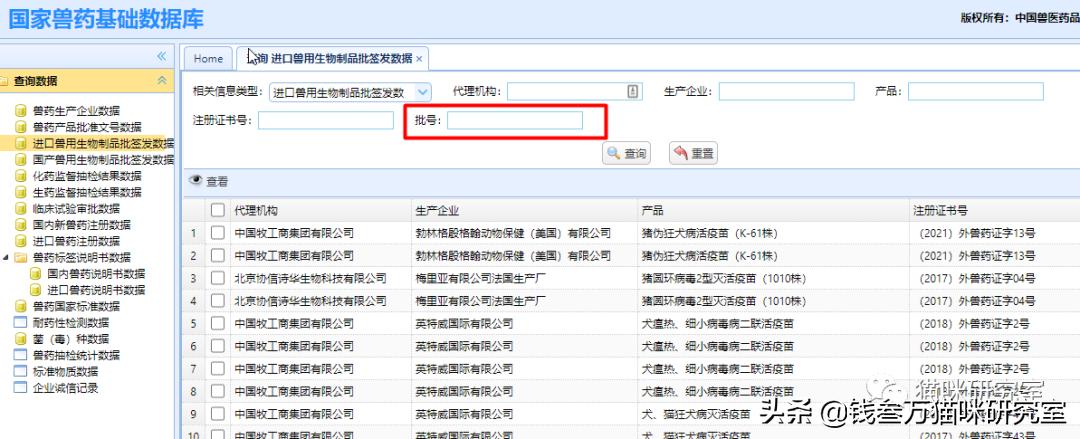The image size is (1080, 439).
Task: Open 进口兽药说明书数据 sub-item
Action: pyautogui.click(x=96, y=290)
